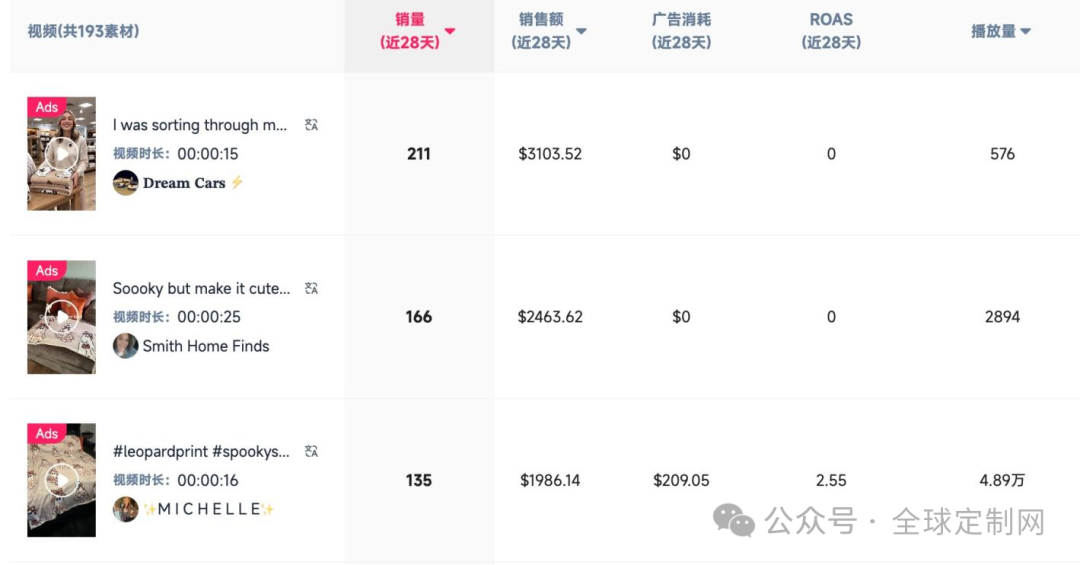Click the 视频(共193素材) header
Viewport: 1080px width, 565px height.
(83, 31)
